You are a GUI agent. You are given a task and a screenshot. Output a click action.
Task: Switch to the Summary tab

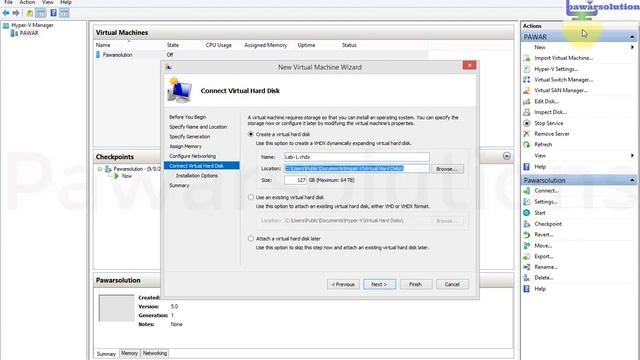click(x=106, y=353)
